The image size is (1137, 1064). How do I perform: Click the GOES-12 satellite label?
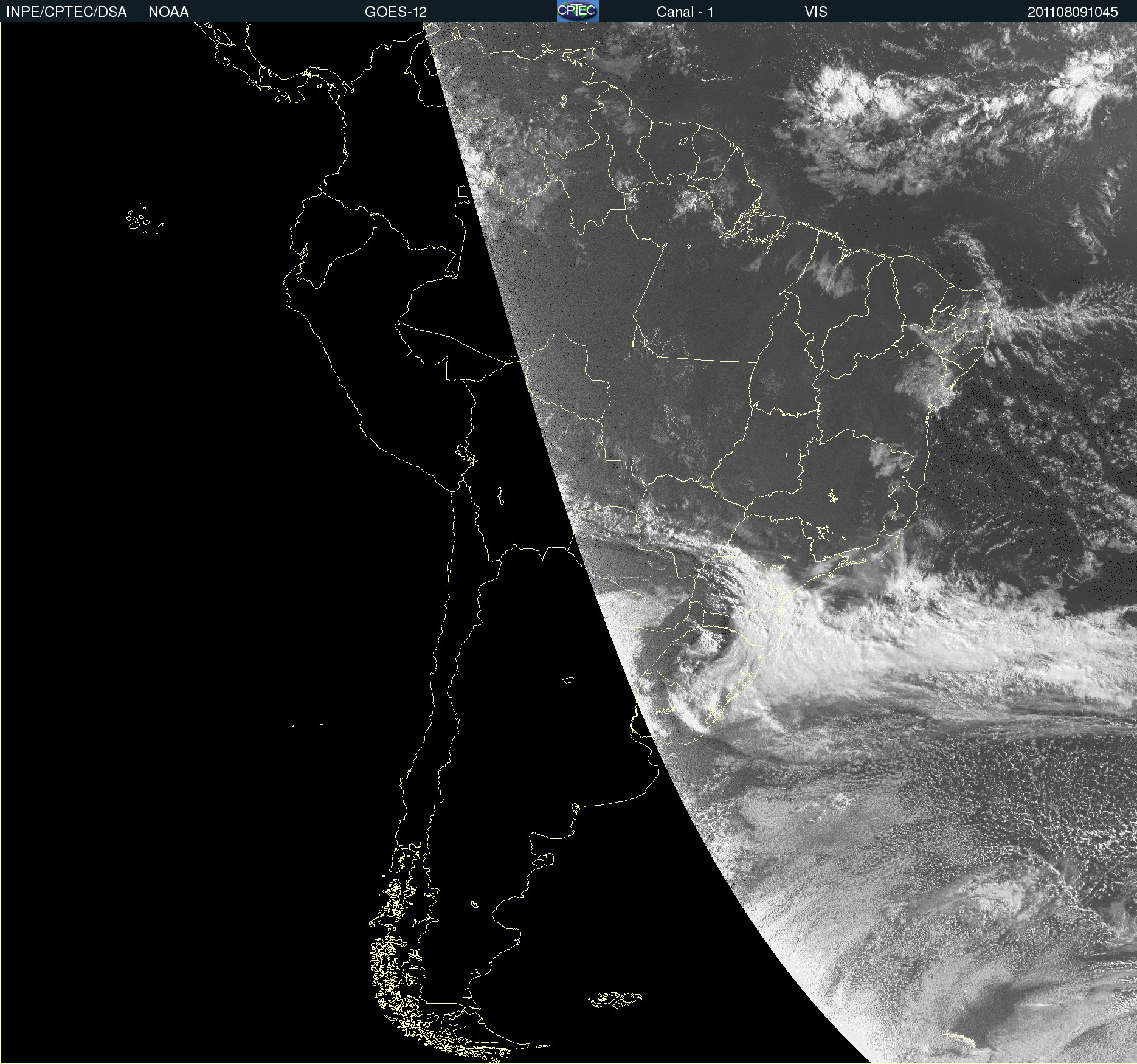396,12
